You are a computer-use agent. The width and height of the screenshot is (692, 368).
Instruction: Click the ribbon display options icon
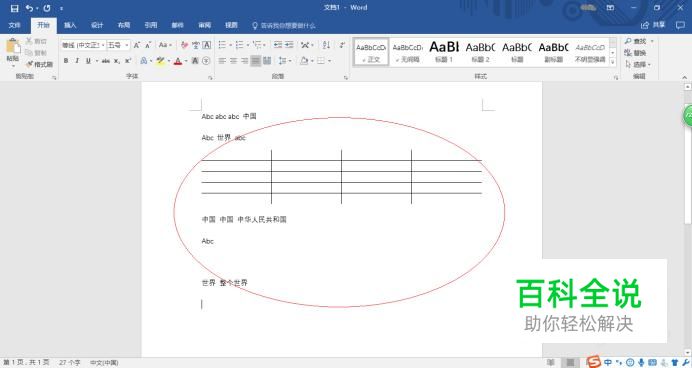pos(610,8)
